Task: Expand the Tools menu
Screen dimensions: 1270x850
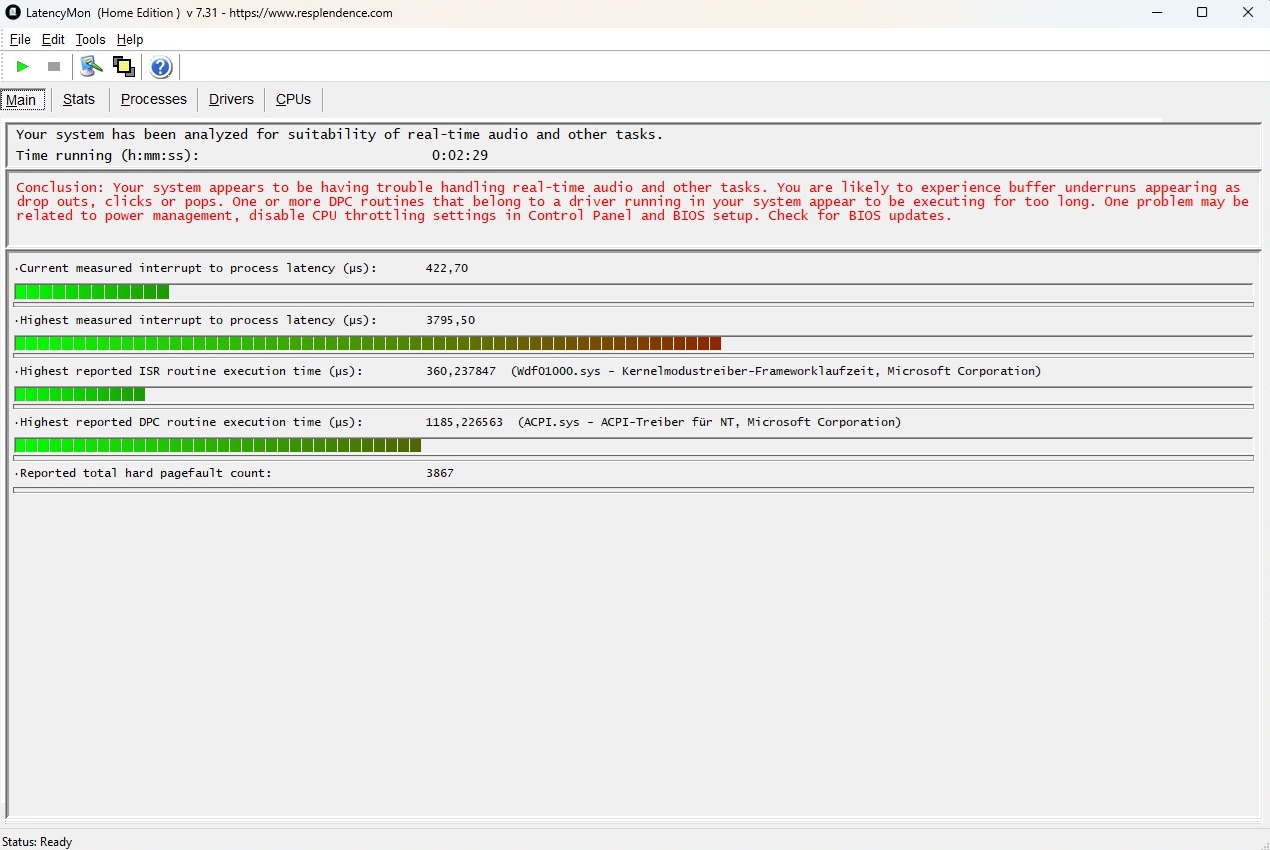Action: 90,40
